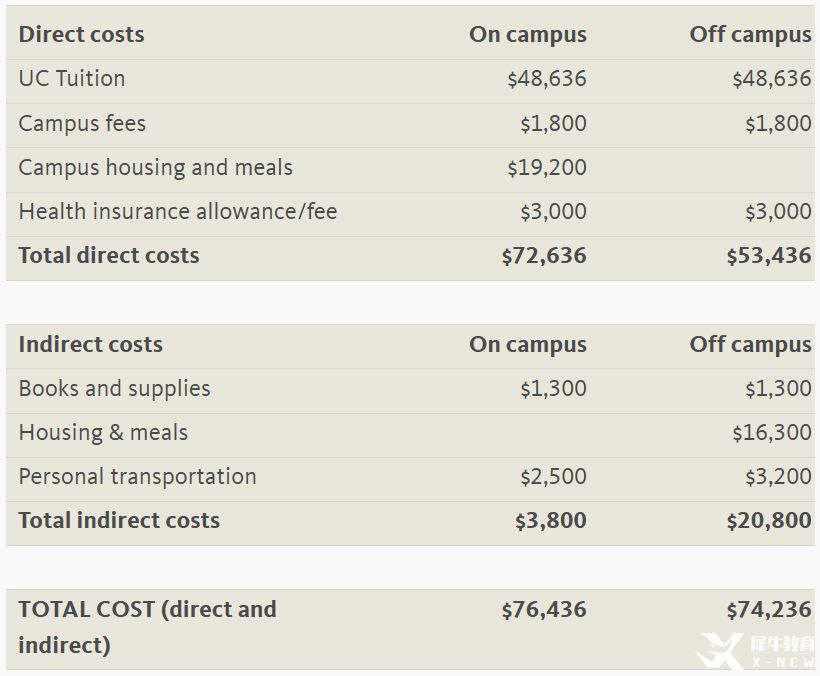Select the $72,636 on campus direct total
This screenshot has width=820, height=676.
(x=544, y=255)
